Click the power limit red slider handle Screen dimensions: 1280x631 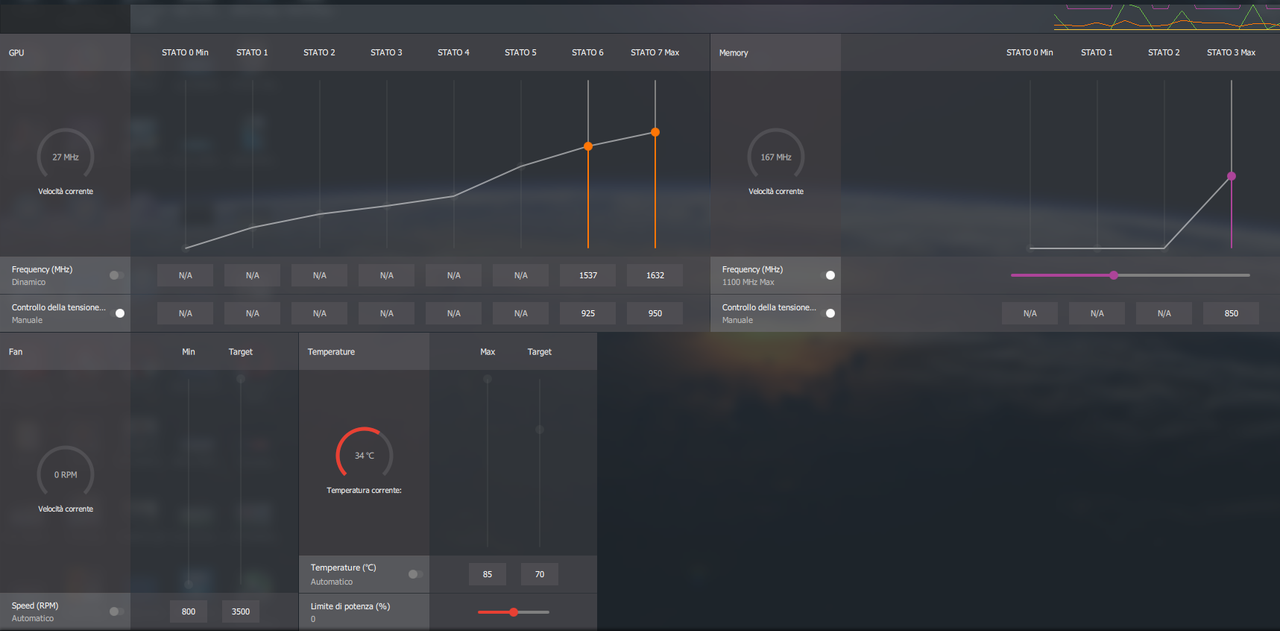pos(513,612)
